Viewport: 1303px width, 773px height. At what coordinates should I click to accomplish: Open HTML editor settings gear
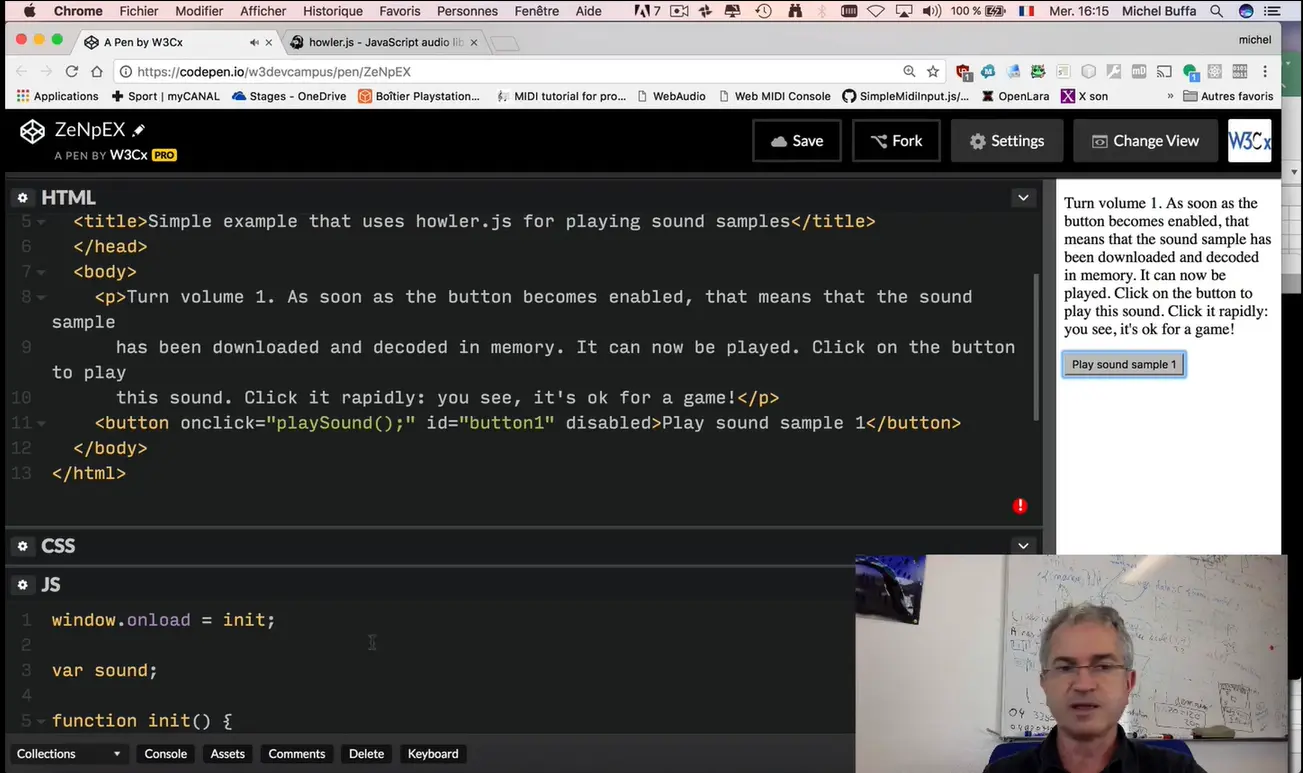(22, 198)
